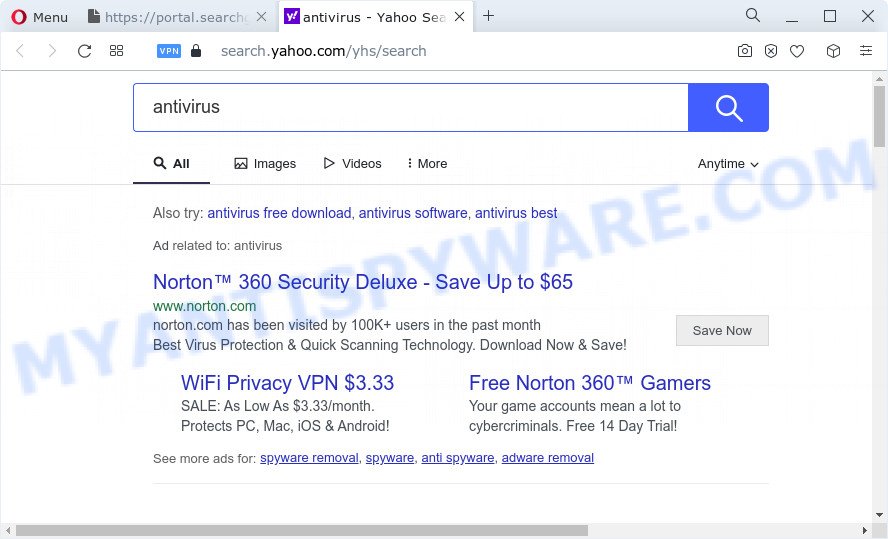Viewport: 888px width, 539px height.
Task: Expand the Anytime filter dropdown
Action: [728, 164]
